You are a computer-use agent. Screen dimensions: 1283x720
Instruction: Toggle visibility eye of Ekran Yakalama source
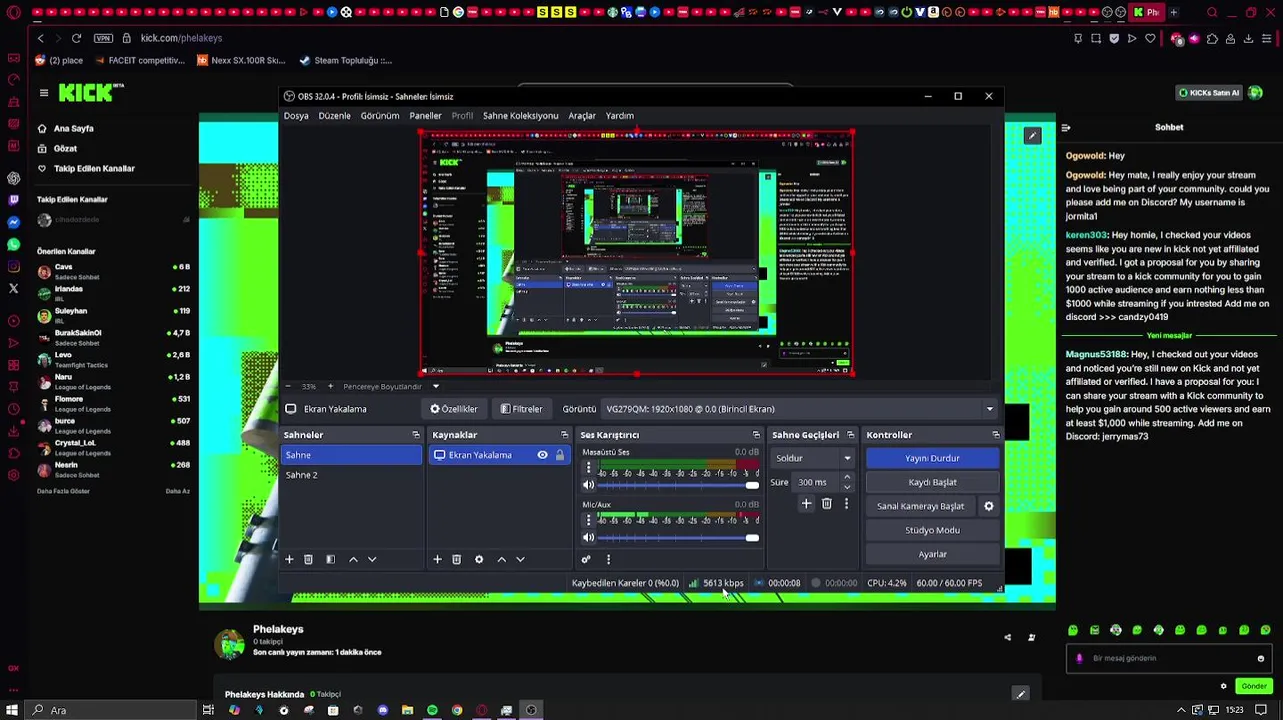(542, 455)
